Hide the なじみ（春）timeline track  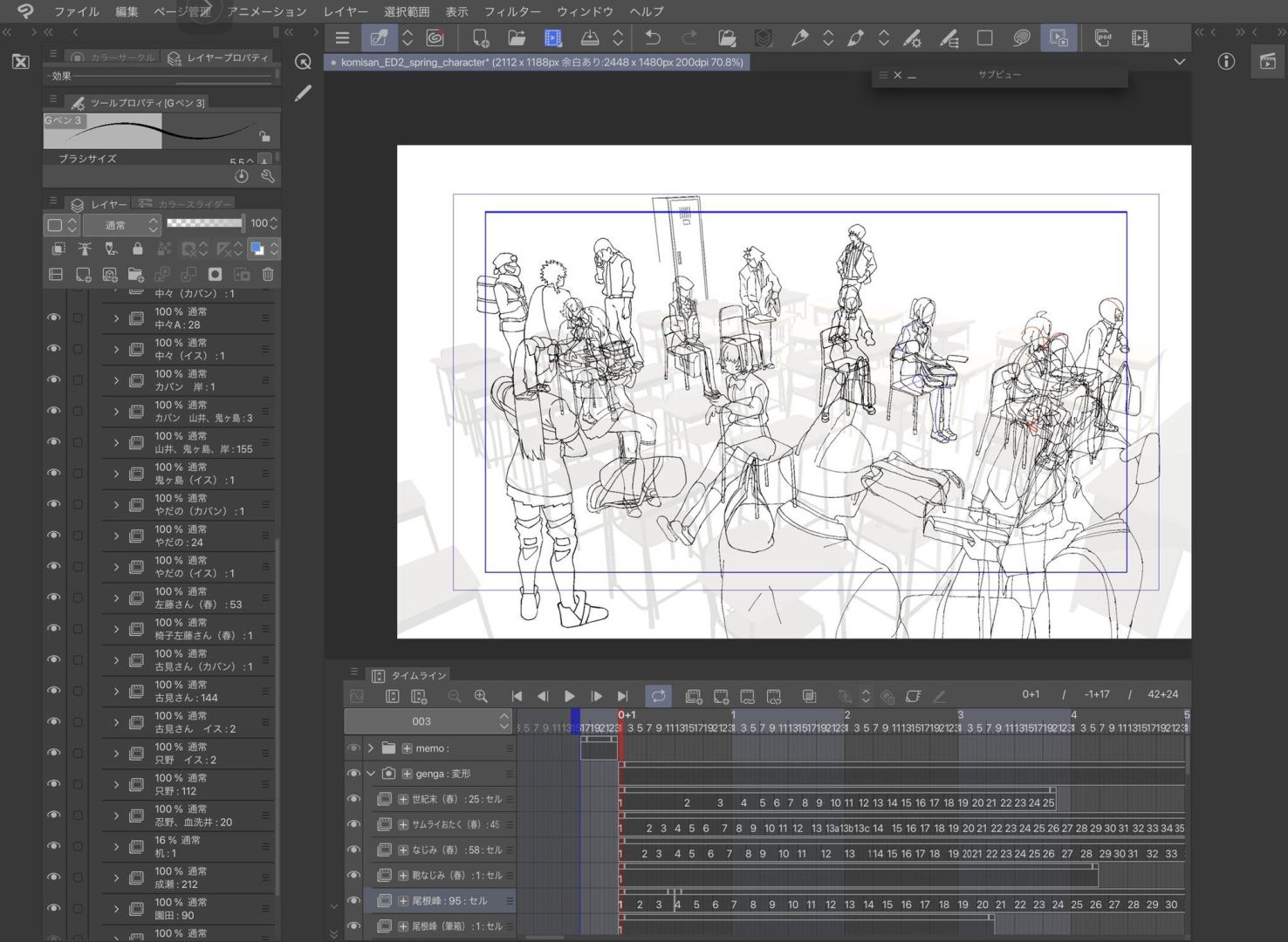pos(353,850)
